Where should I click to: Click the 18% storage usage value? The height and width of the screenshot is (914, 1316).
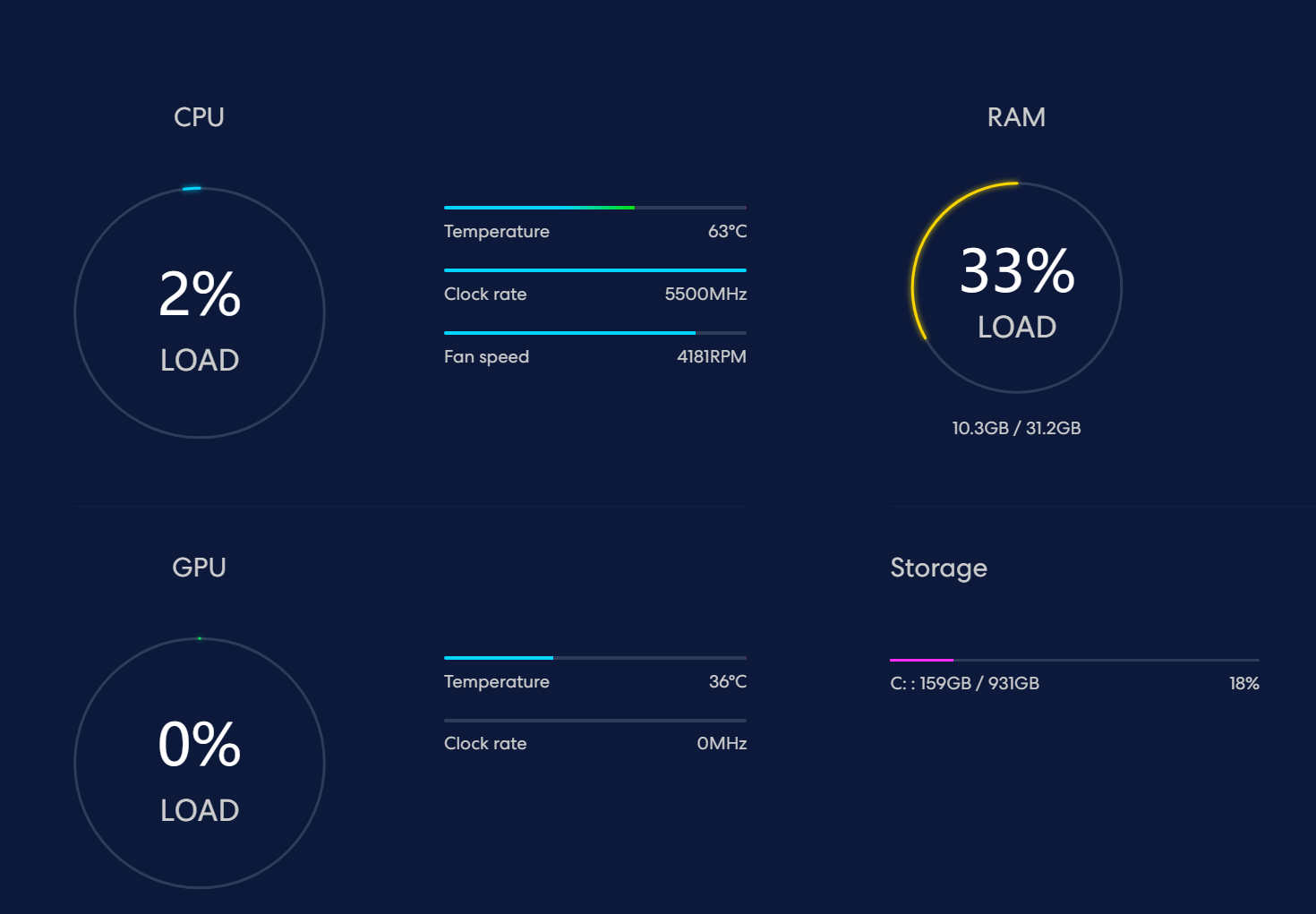pos(1243,683)
